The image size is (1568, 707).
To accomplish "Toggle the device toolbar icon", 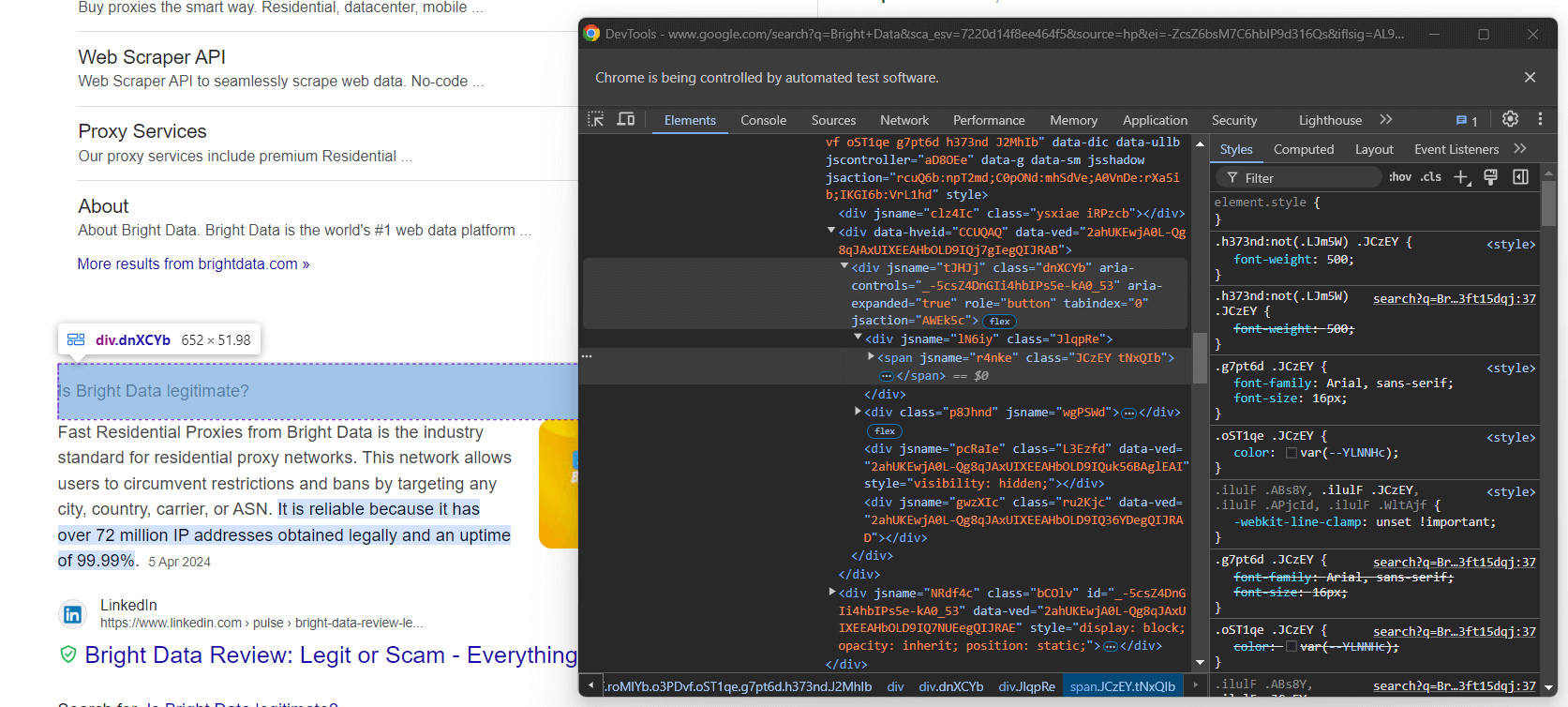I will [x=625, y=119].
